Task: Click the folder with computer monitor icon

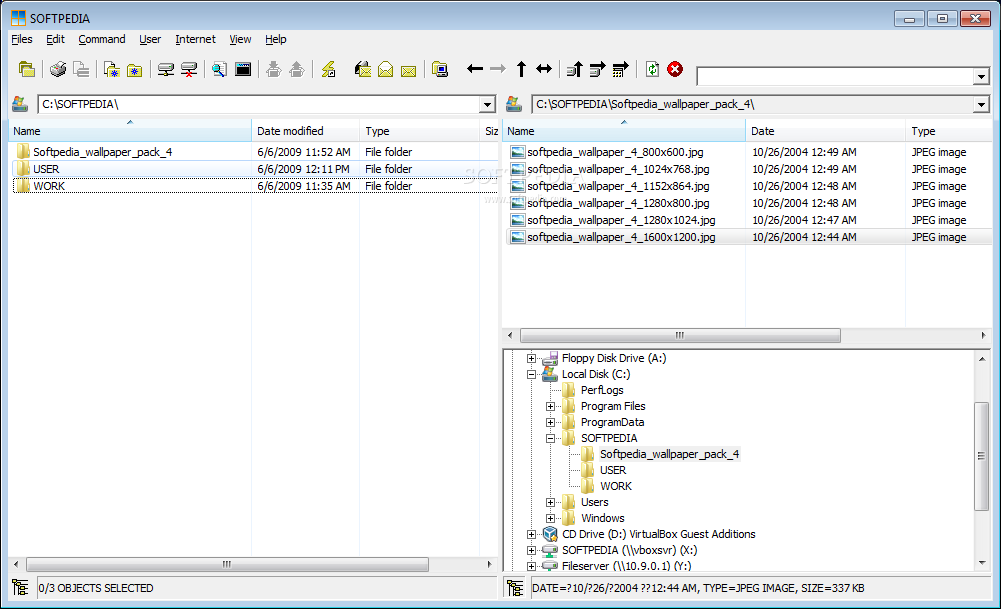Action: point(440,69)
